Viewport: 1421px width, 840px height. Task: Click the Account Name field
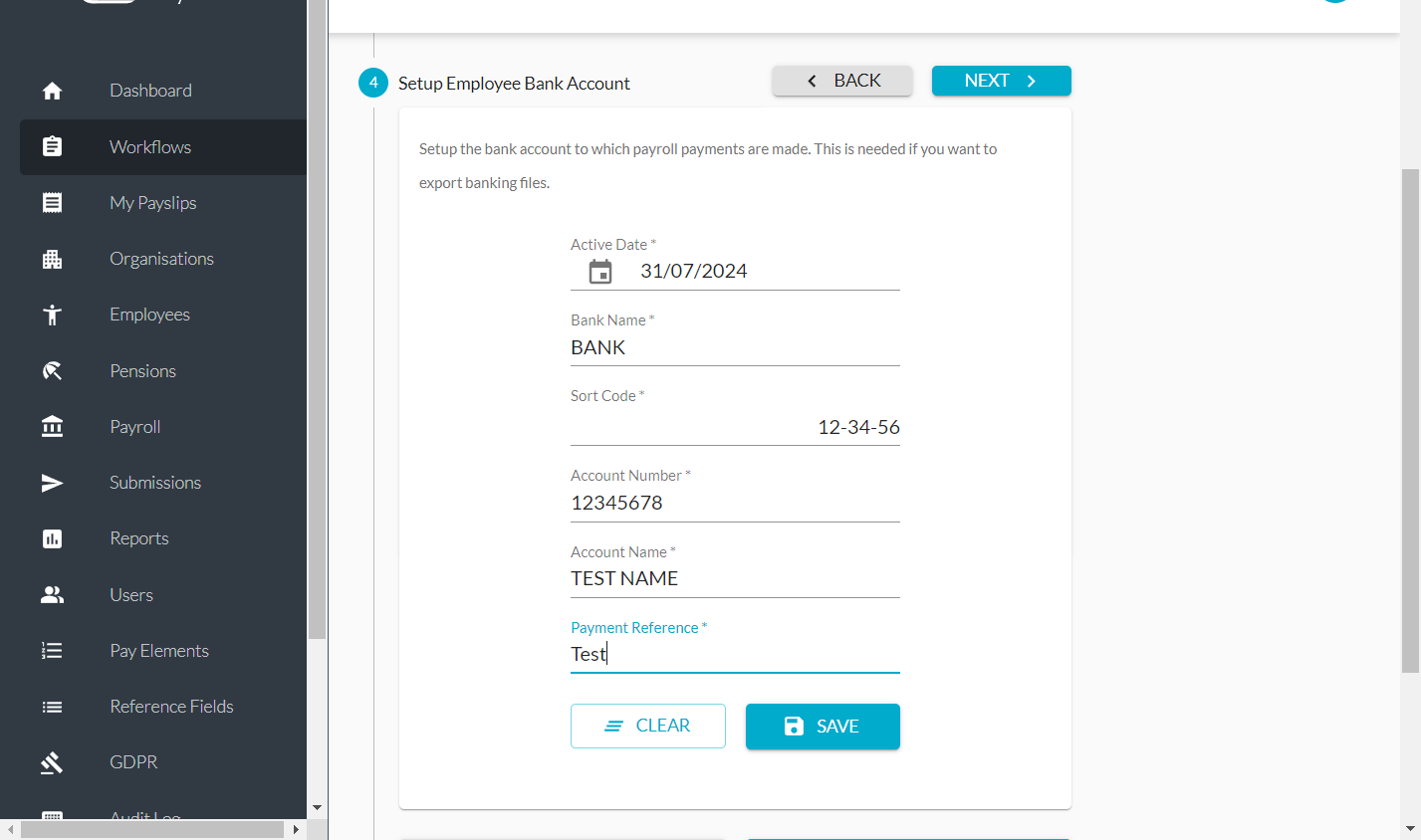[x=735, y=579]
